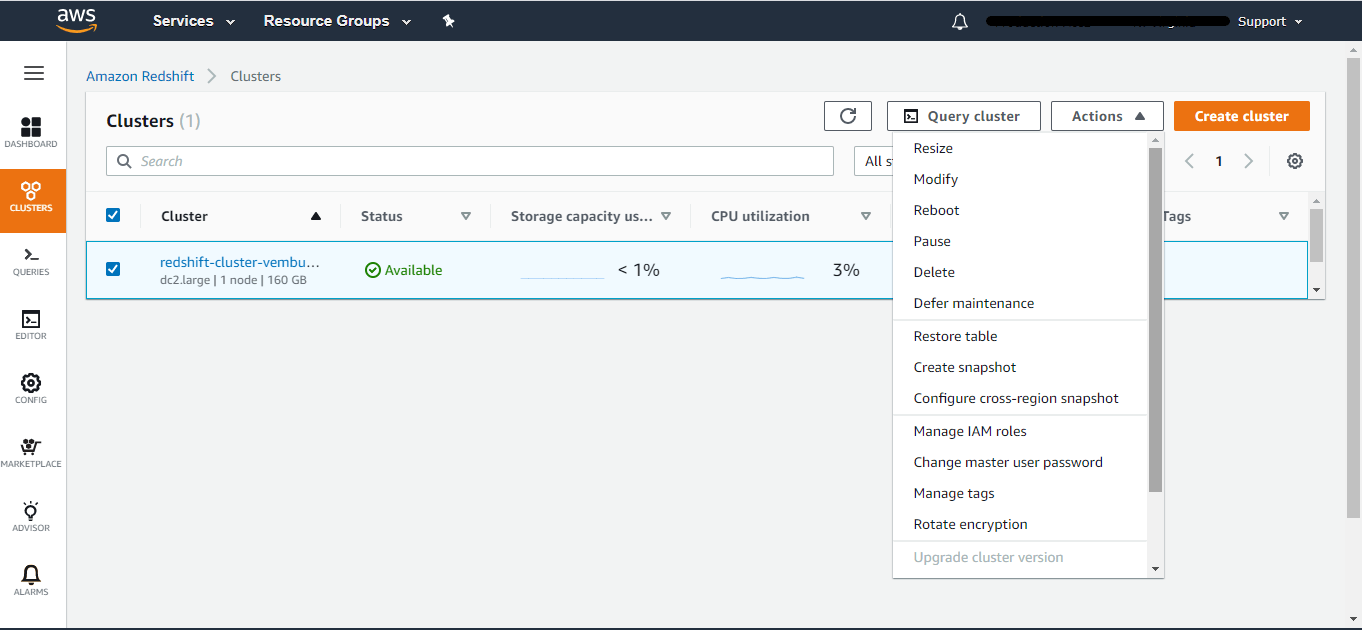Expand the Resource Groups dropdown
Screen dimensions: 1362x630
337,21
